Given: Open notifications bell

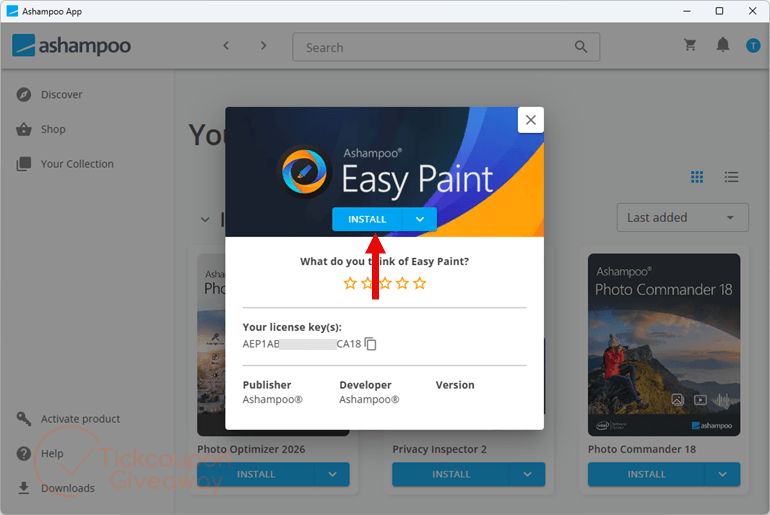Looking at the screenshot, I should coord(723,45).
